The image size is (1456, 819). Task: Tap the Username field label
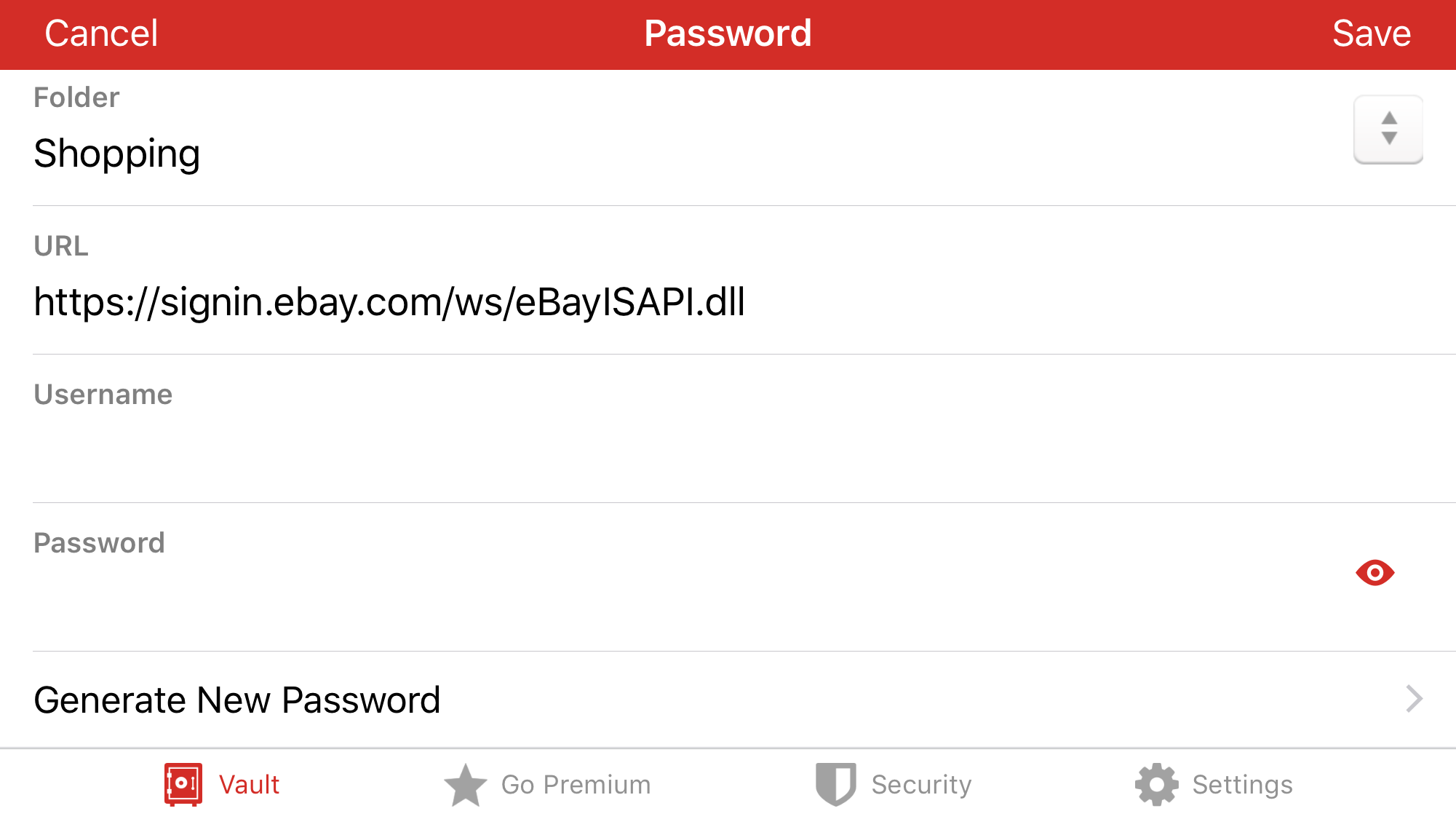click(103, 395)
